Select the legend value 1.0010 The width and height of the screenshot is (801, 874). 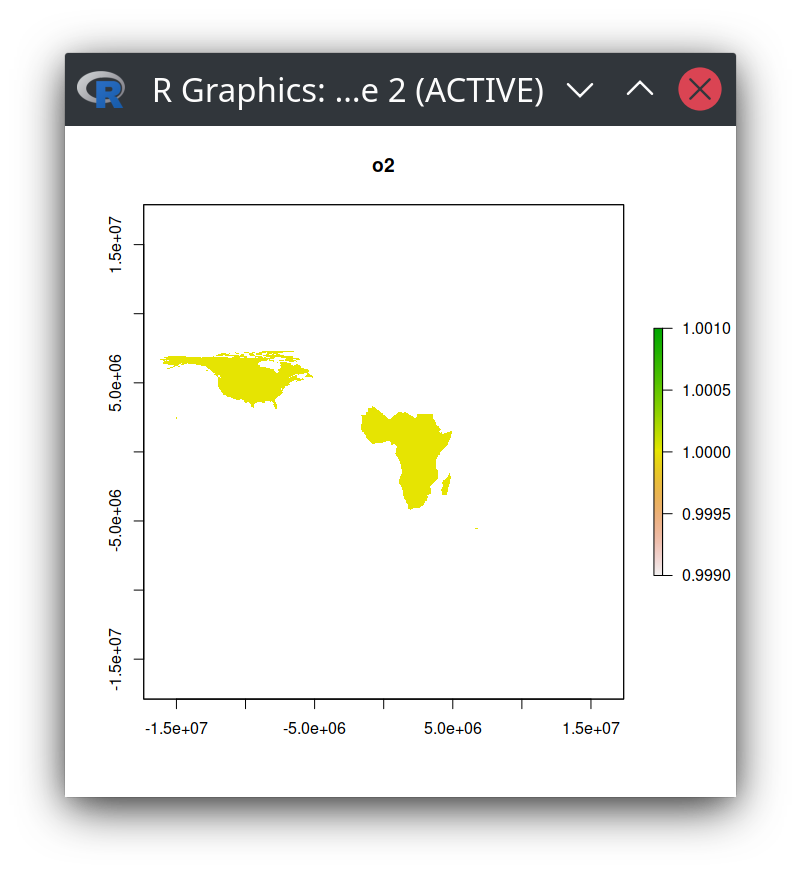[x=706, y=328]
